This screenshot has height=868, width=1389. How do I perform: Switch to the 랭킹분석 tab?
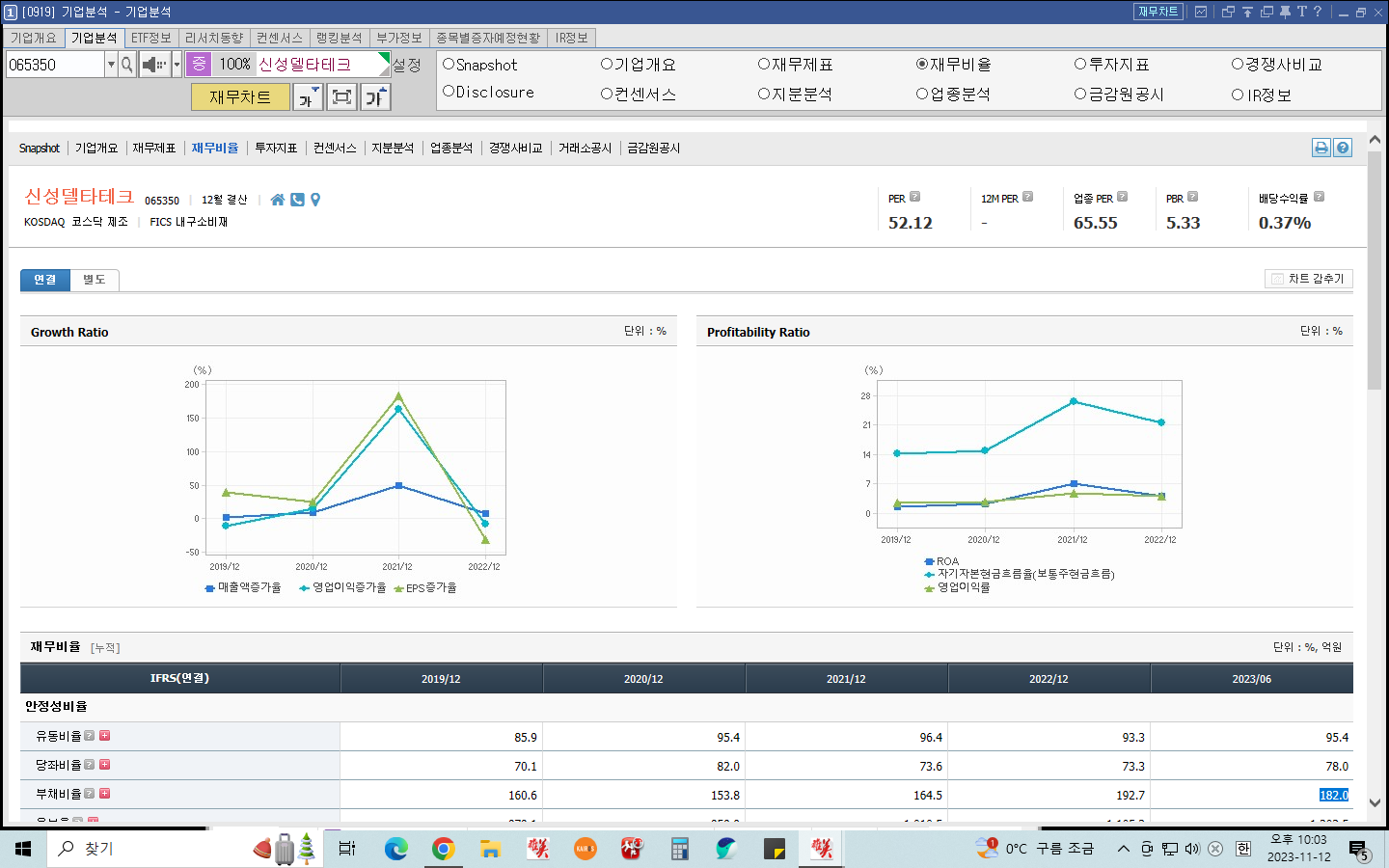click(340, 38)
